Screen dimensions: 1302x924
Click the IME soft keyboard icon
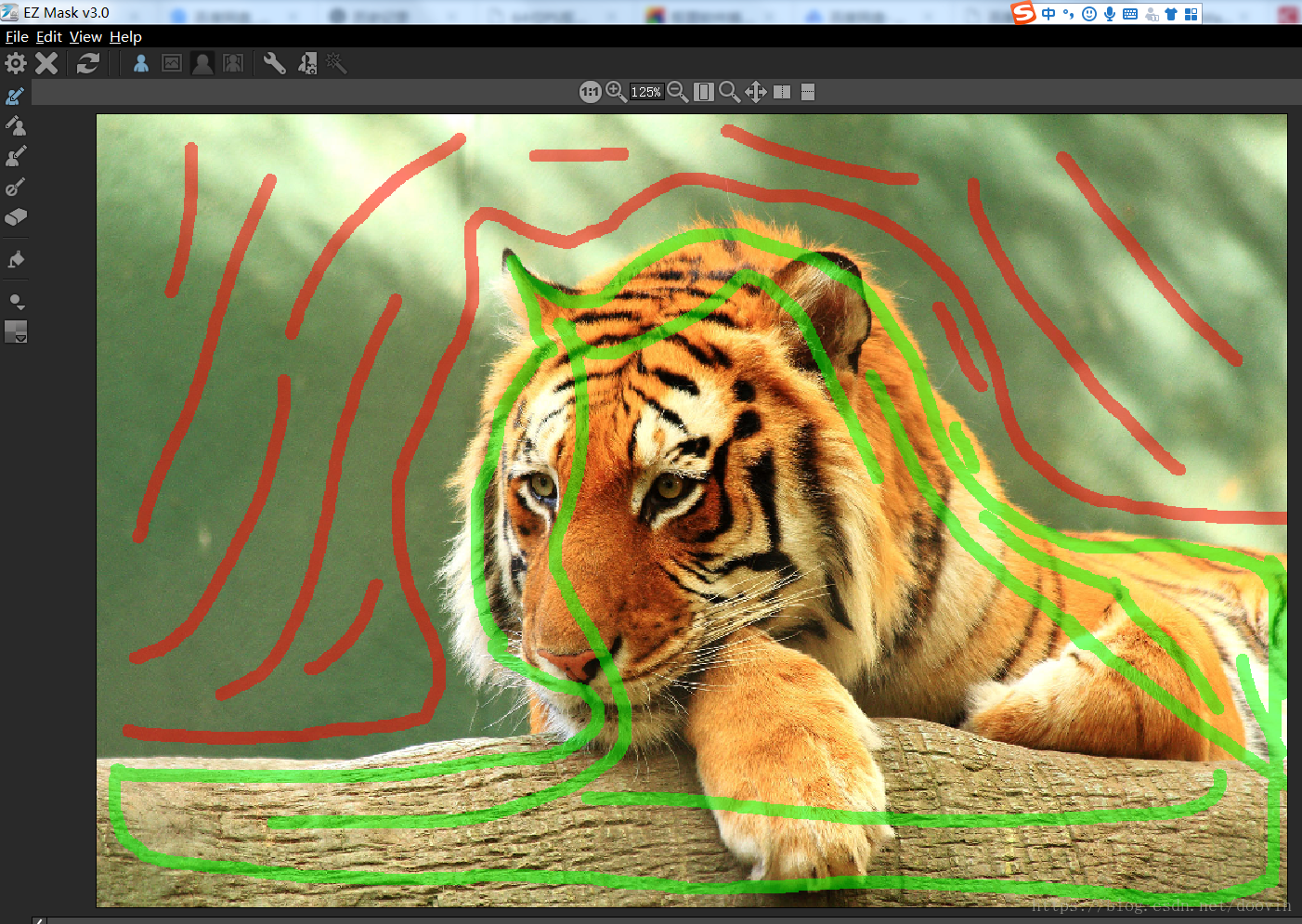point(1130,13)
